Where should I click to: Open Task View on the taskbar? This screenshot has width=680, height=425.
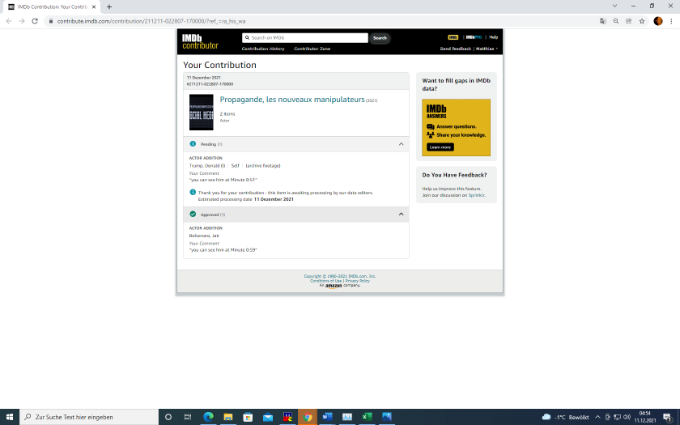click(188, 417)
